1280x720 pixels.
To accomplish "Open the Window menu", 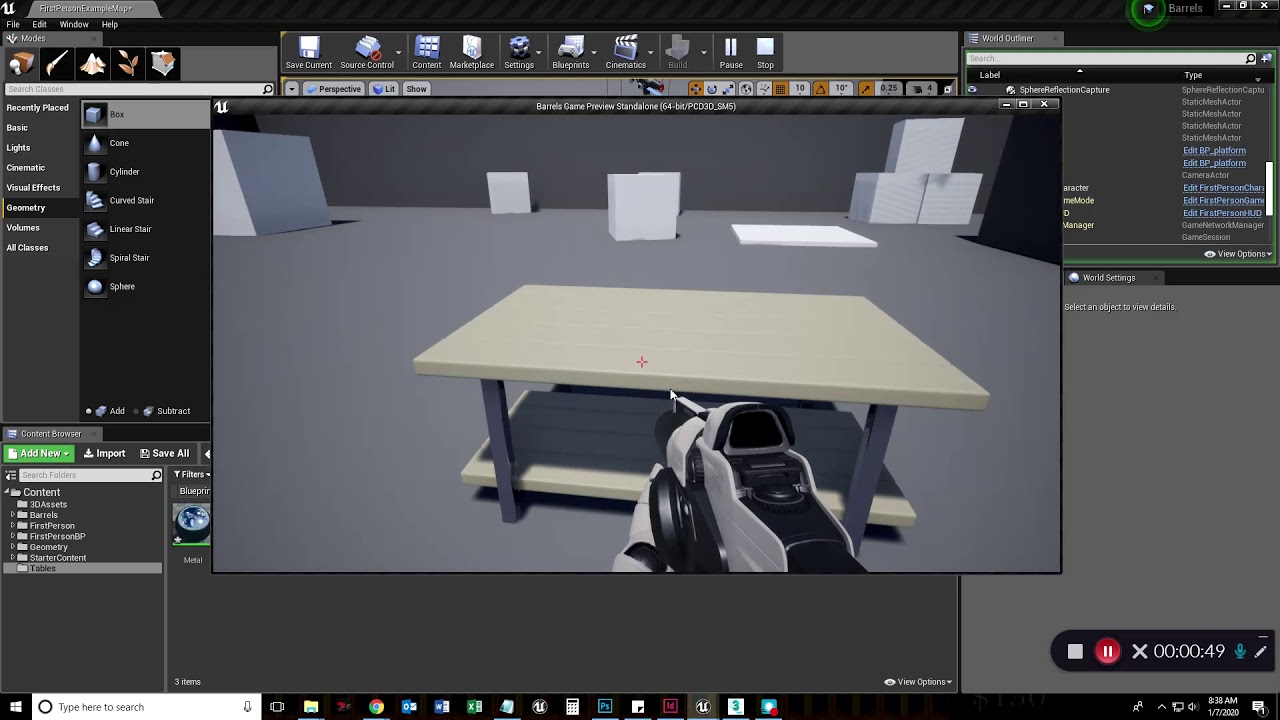I will click(x=74, y=24).
